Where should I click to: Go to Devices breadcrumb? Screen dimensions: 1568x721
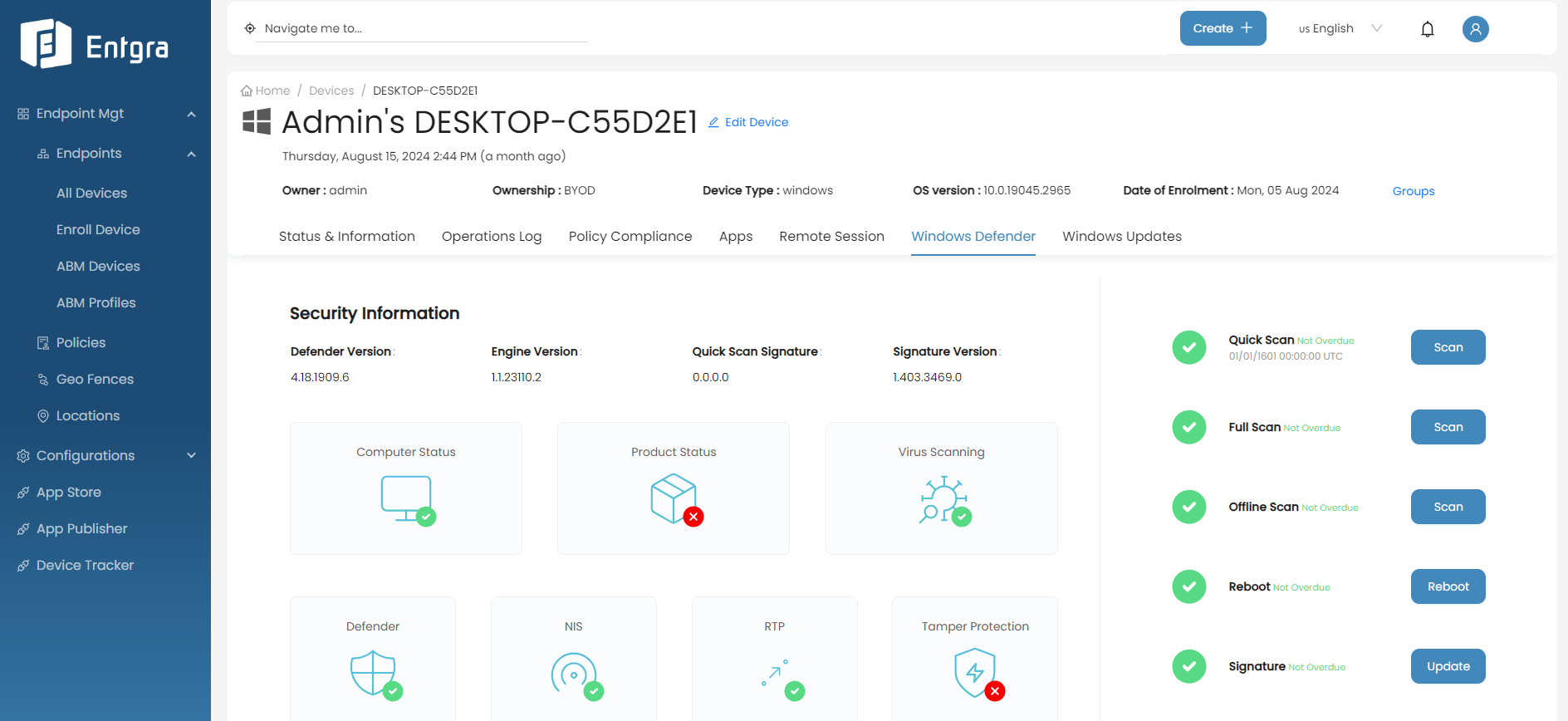pos(331,91)
